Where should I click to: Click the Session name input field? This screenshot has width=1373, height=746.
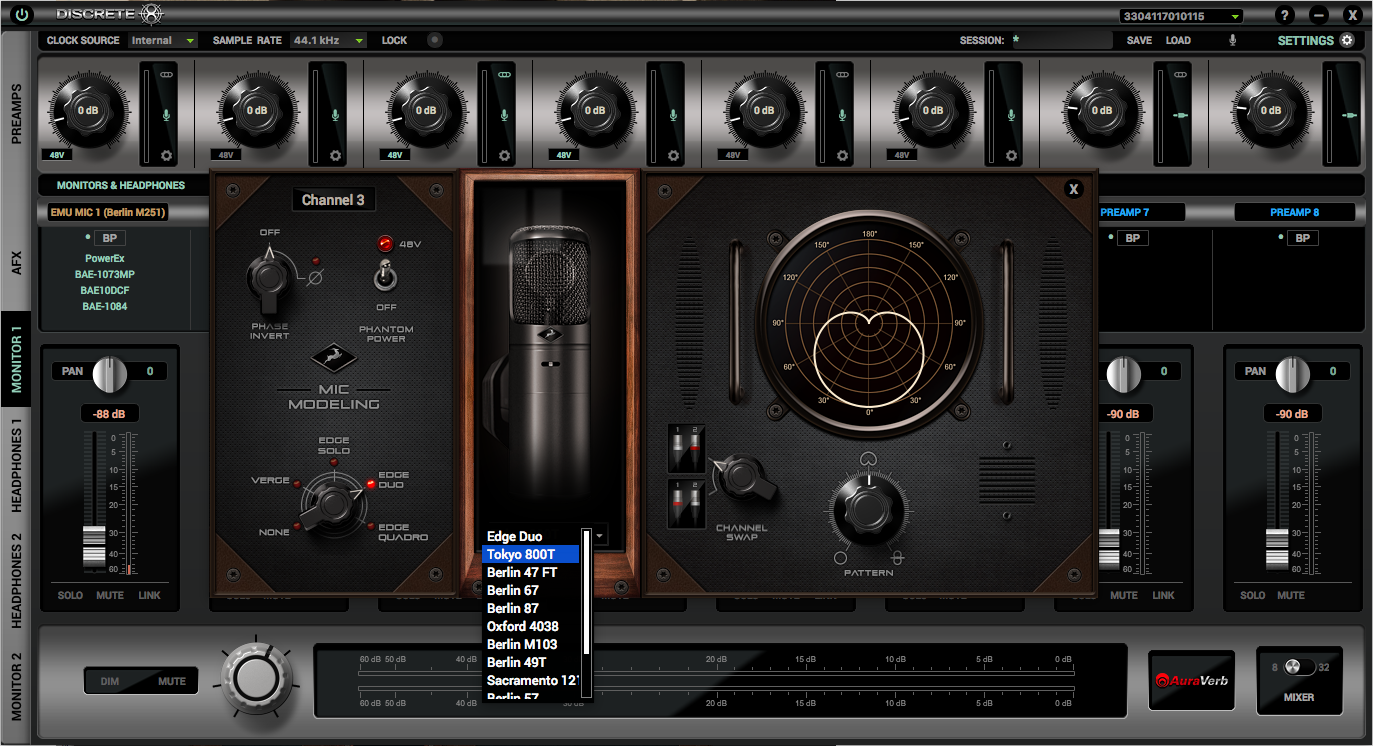tap(1061, 40)
